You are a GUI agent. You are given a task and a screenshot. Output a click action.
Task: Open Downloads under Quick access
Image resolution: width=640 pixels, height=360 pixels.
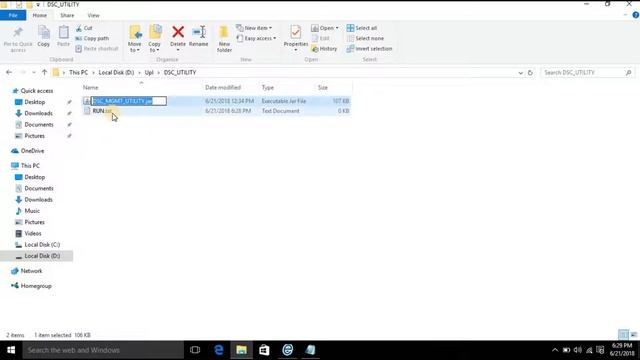[x=38, y=113]
